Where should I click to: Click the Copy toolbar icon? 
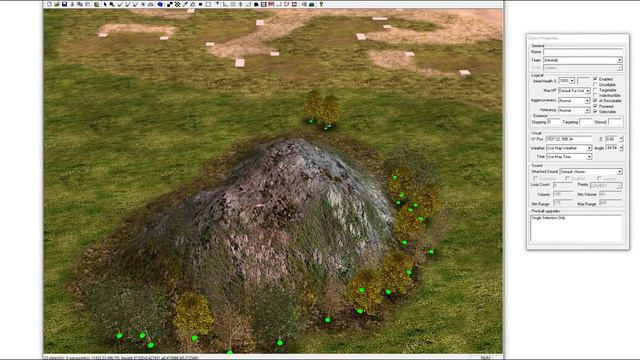80,4
